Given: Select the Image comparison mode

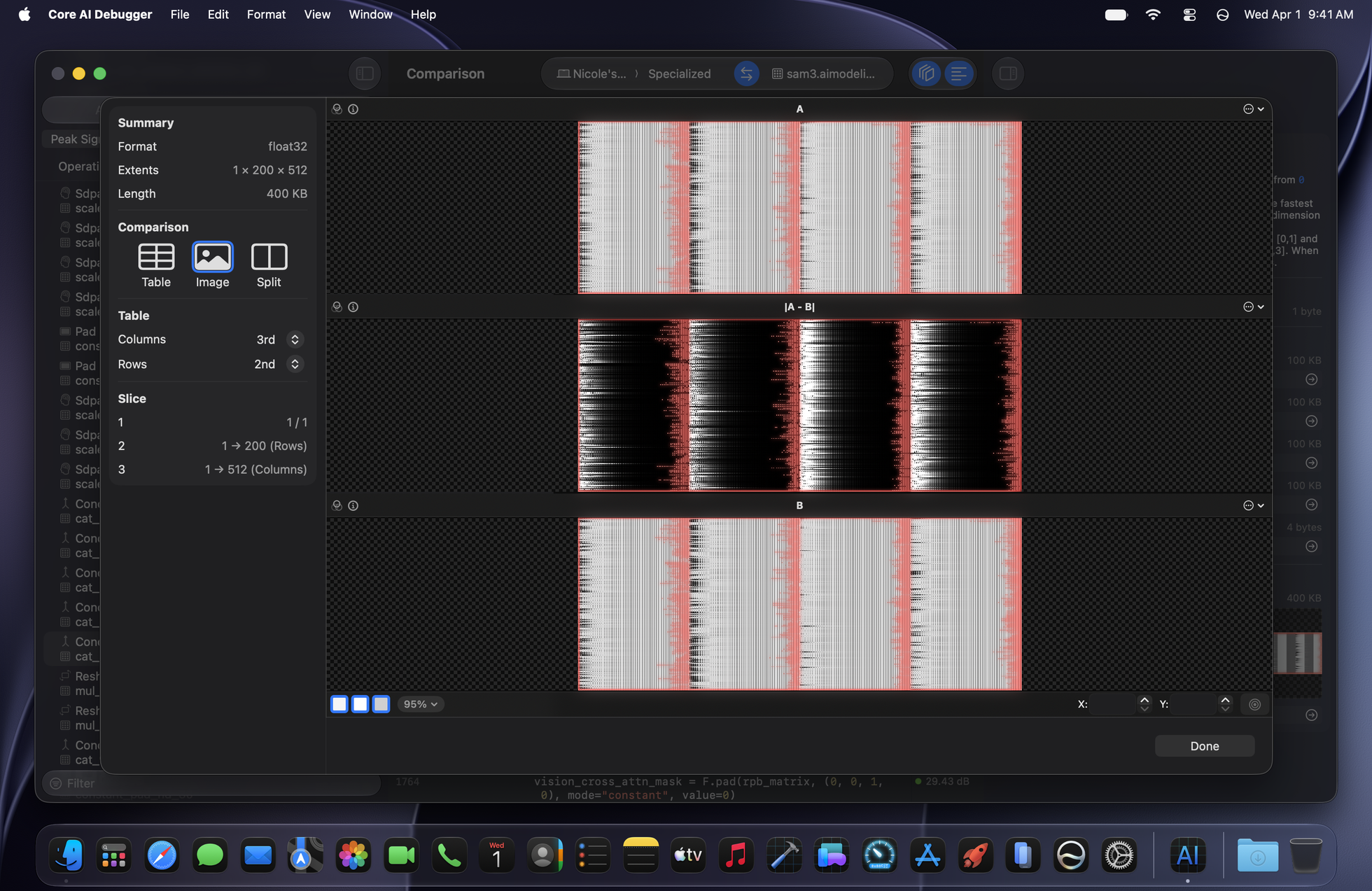Looking at the screenshot, I should (212, 265).
